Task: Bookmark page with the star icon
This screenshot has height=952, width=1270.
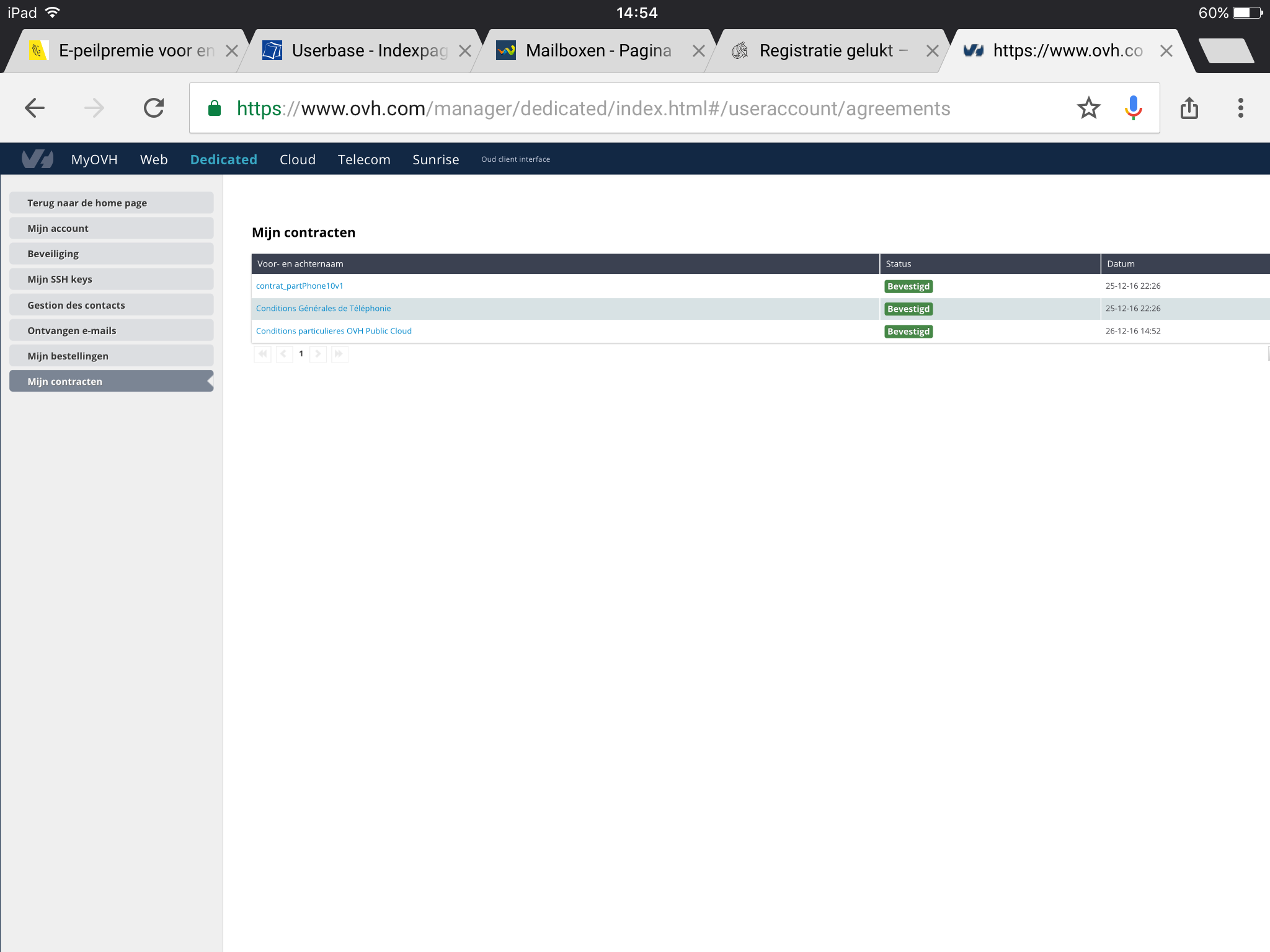Action: click(x=1088, y=108)
